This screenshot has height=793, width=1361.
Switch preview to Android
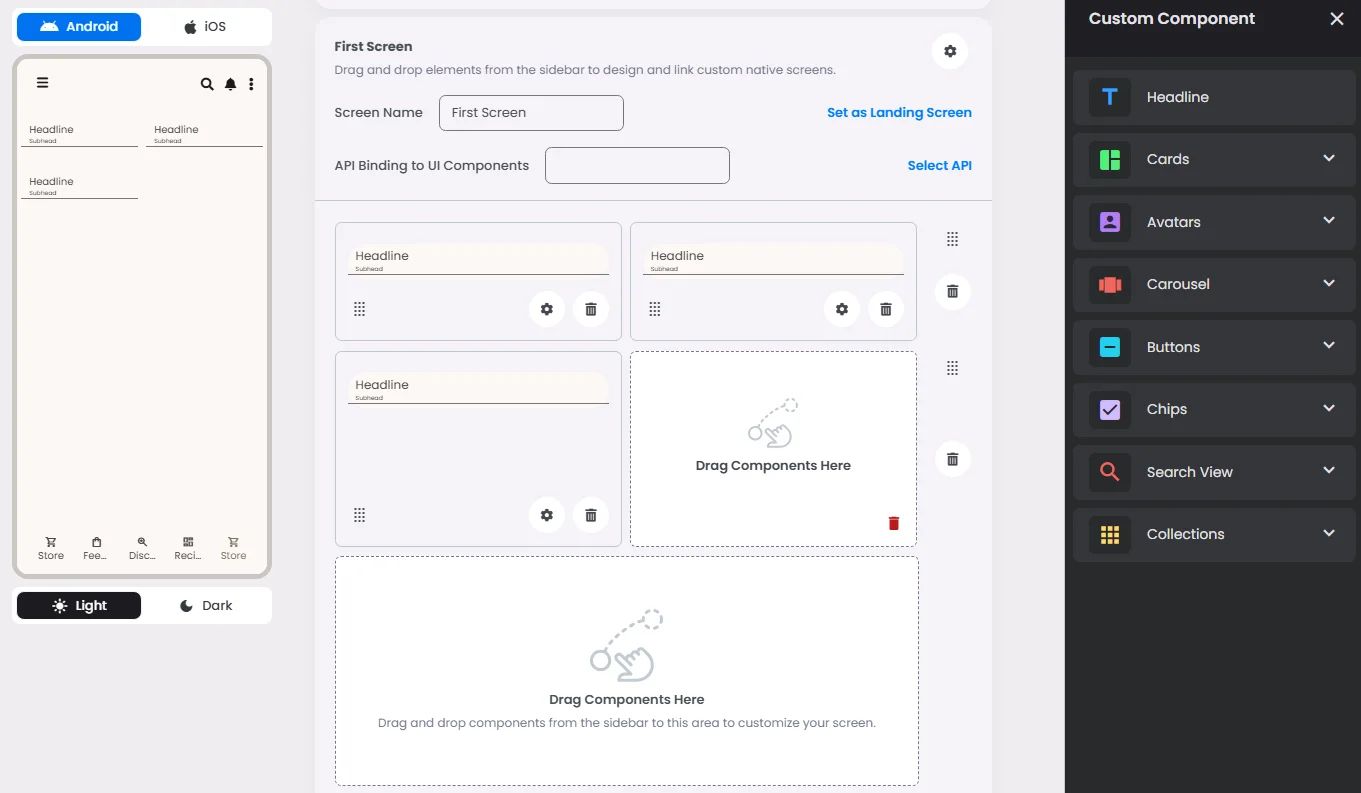pyautogui.click(x=79, y=27)
